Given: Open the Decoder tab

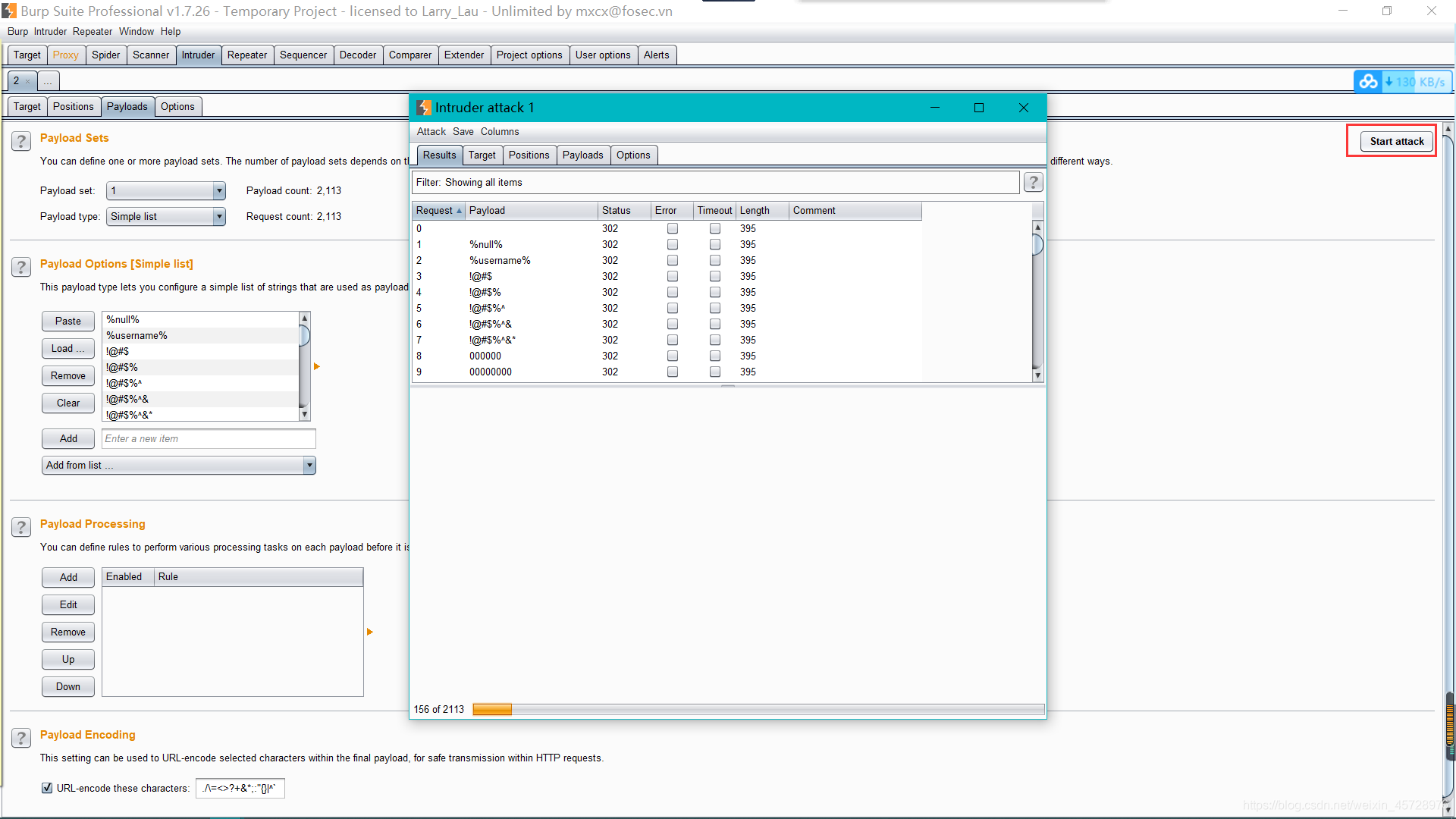Looking at the screenshot, I should [358, 55].
